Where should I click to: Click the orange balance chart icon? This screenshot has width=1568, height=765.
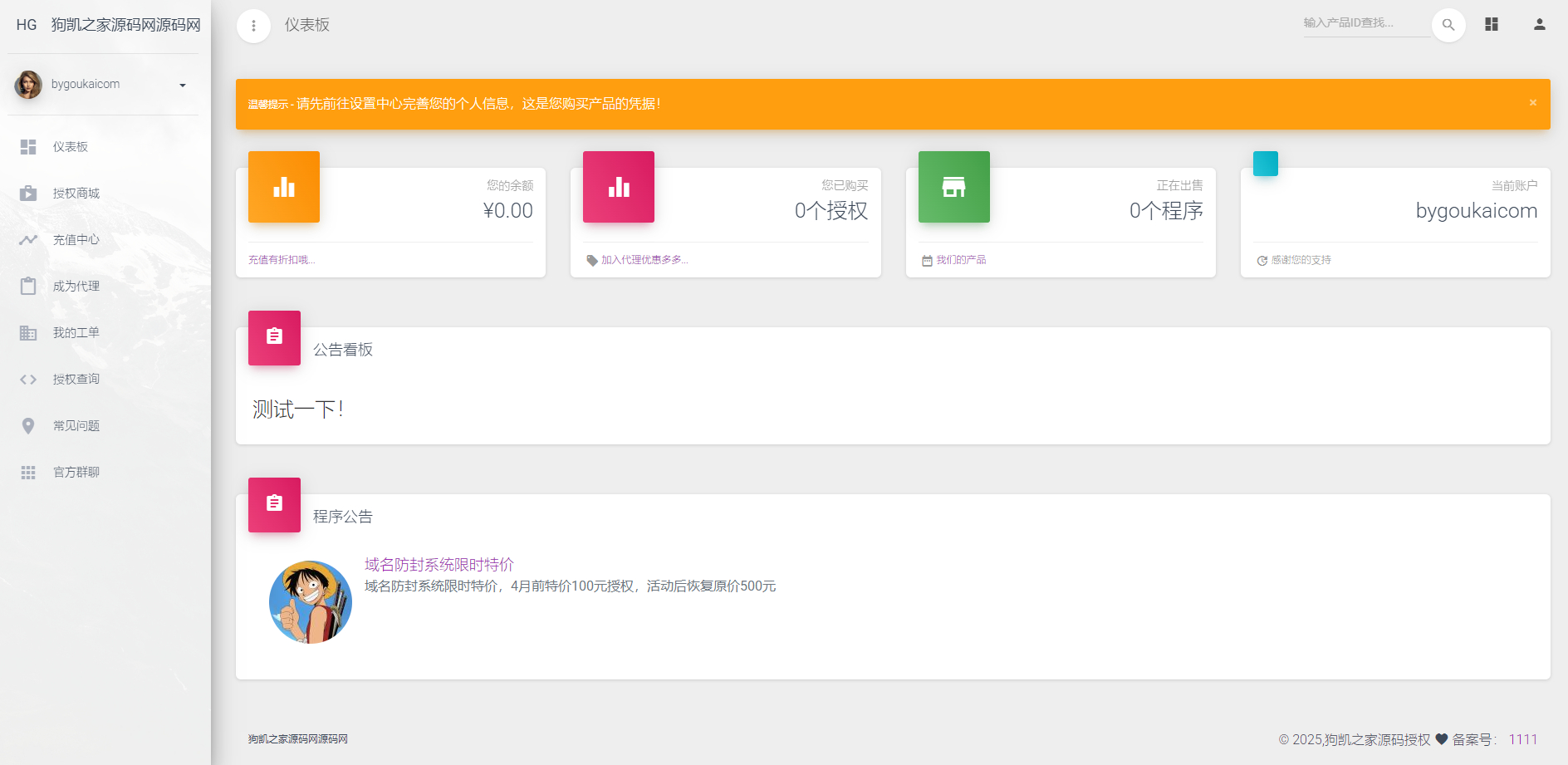click(x=284, y=187)
